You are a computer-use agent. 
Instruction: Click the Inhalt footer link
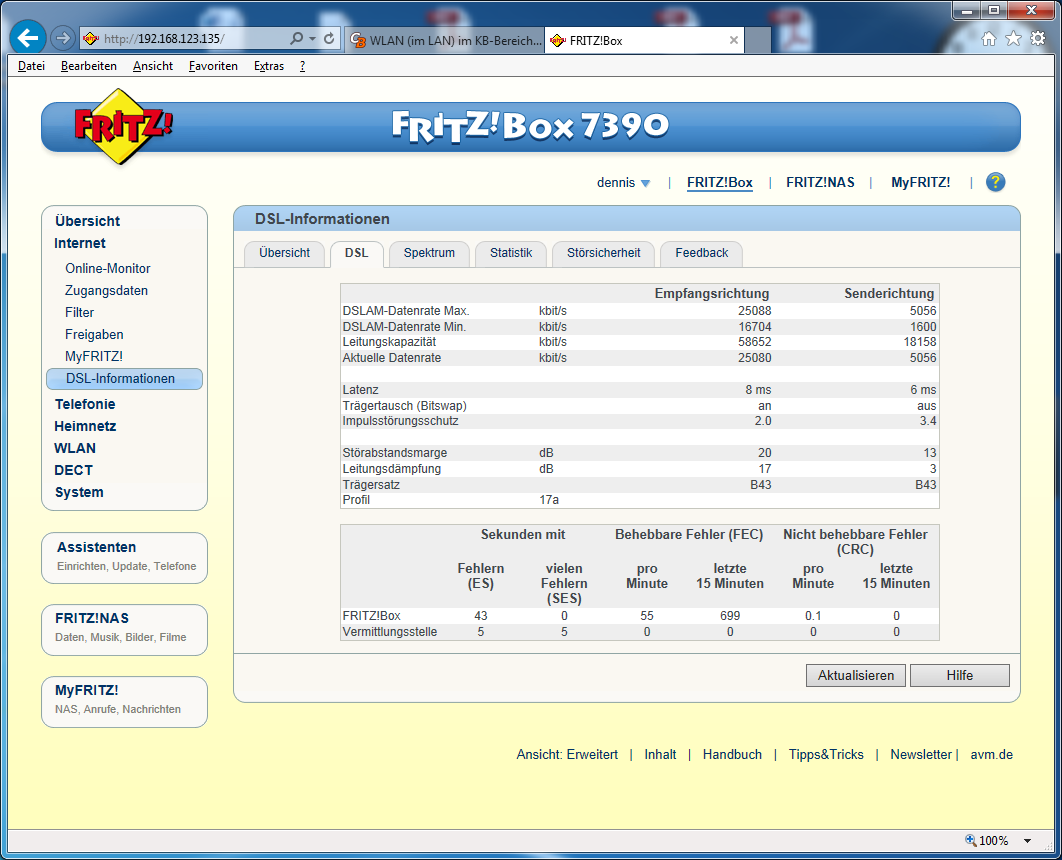pyautogui.click(x=660, y=754)
